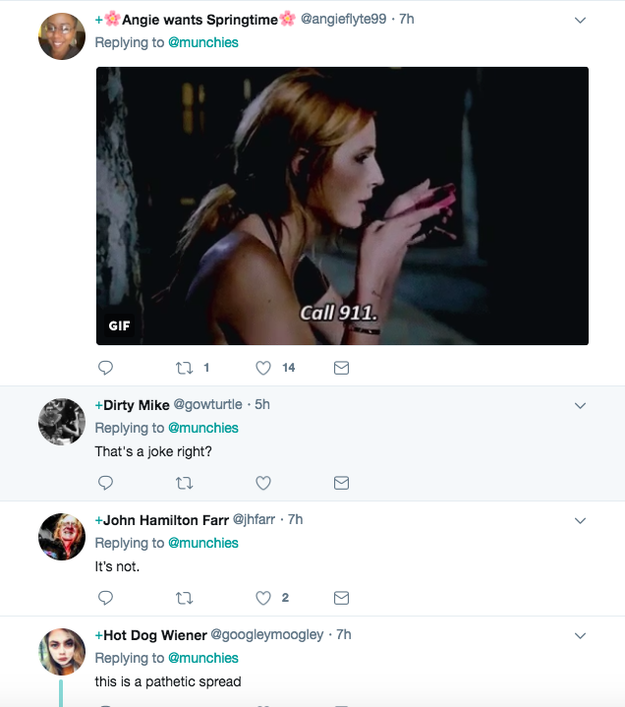This screenshot has width=625, height=707.
Task: Like Angie's tweet with 14 likes
Action: click(264, 368)
